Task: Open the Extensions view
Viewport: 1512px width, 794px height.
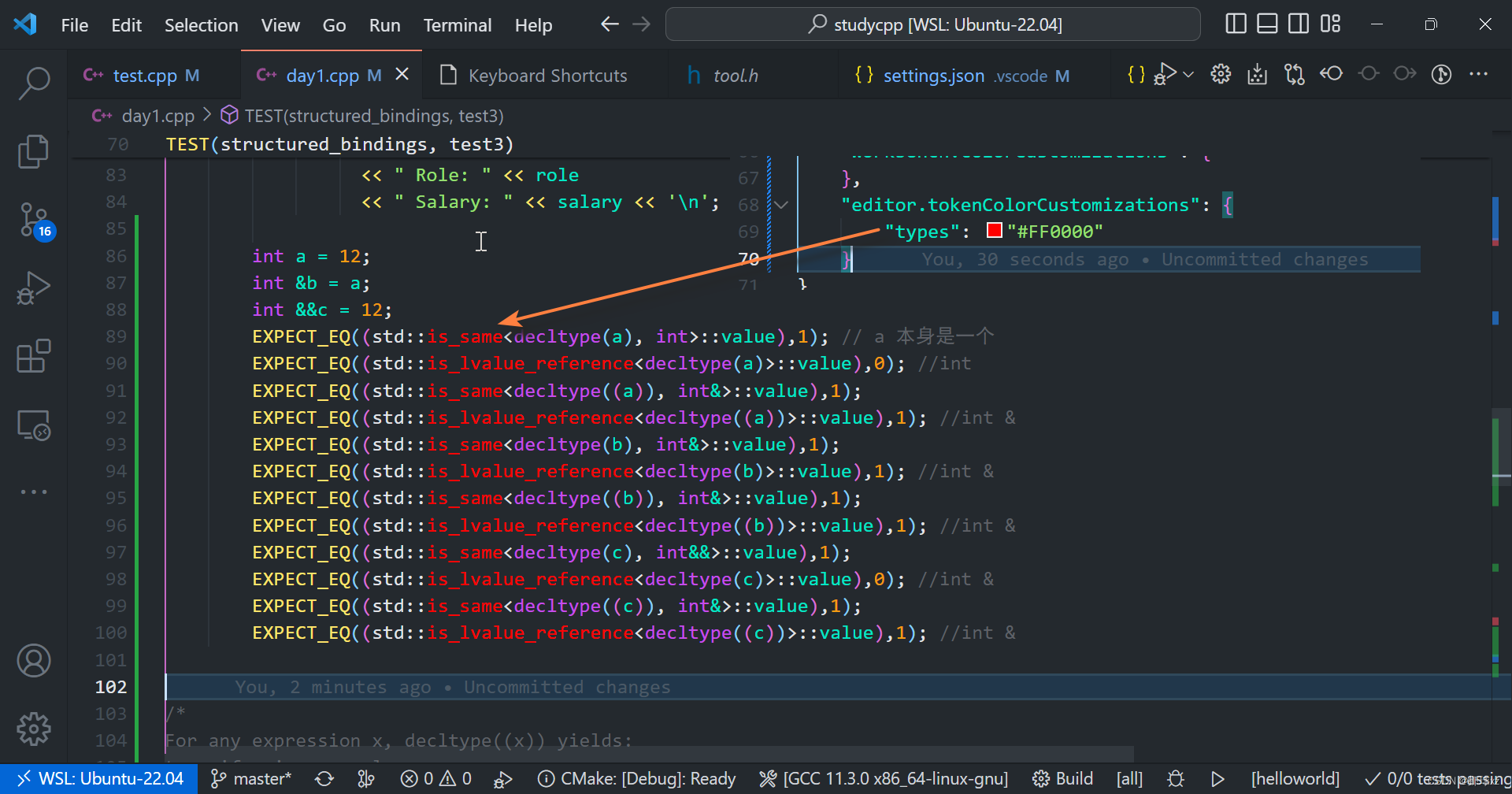Action: pos(34,356)
